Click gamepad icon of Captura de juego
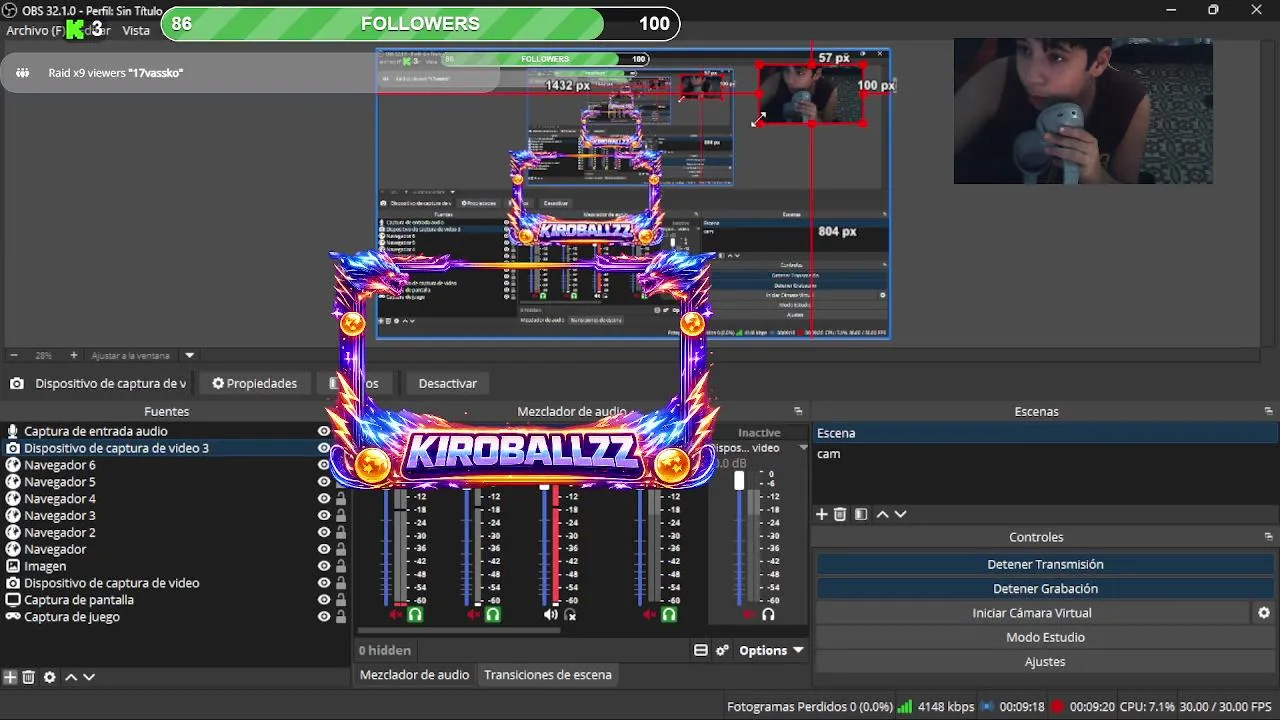 pos(13,616)
